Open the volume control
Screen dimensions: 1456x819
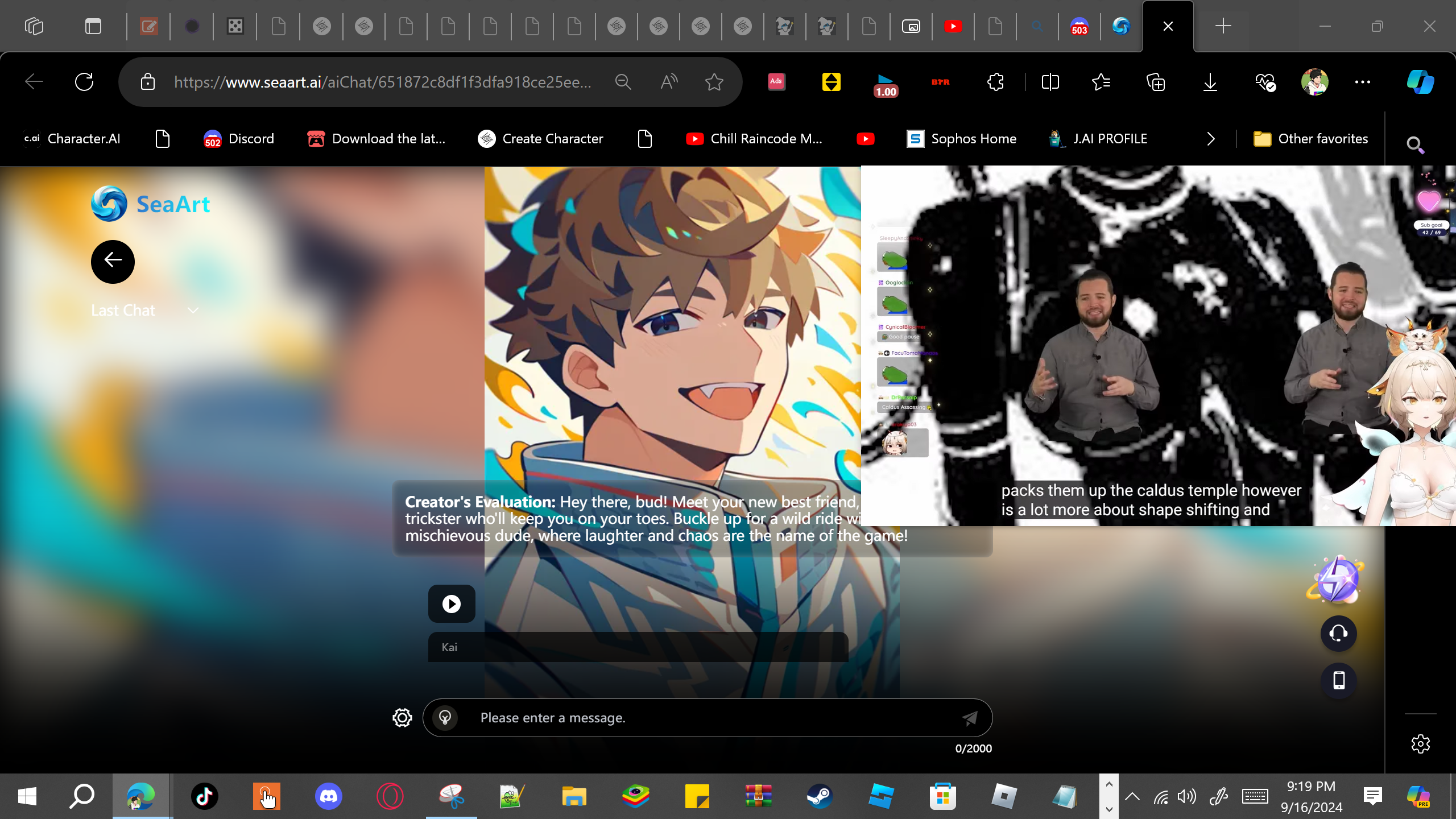tap(1187, 796)
